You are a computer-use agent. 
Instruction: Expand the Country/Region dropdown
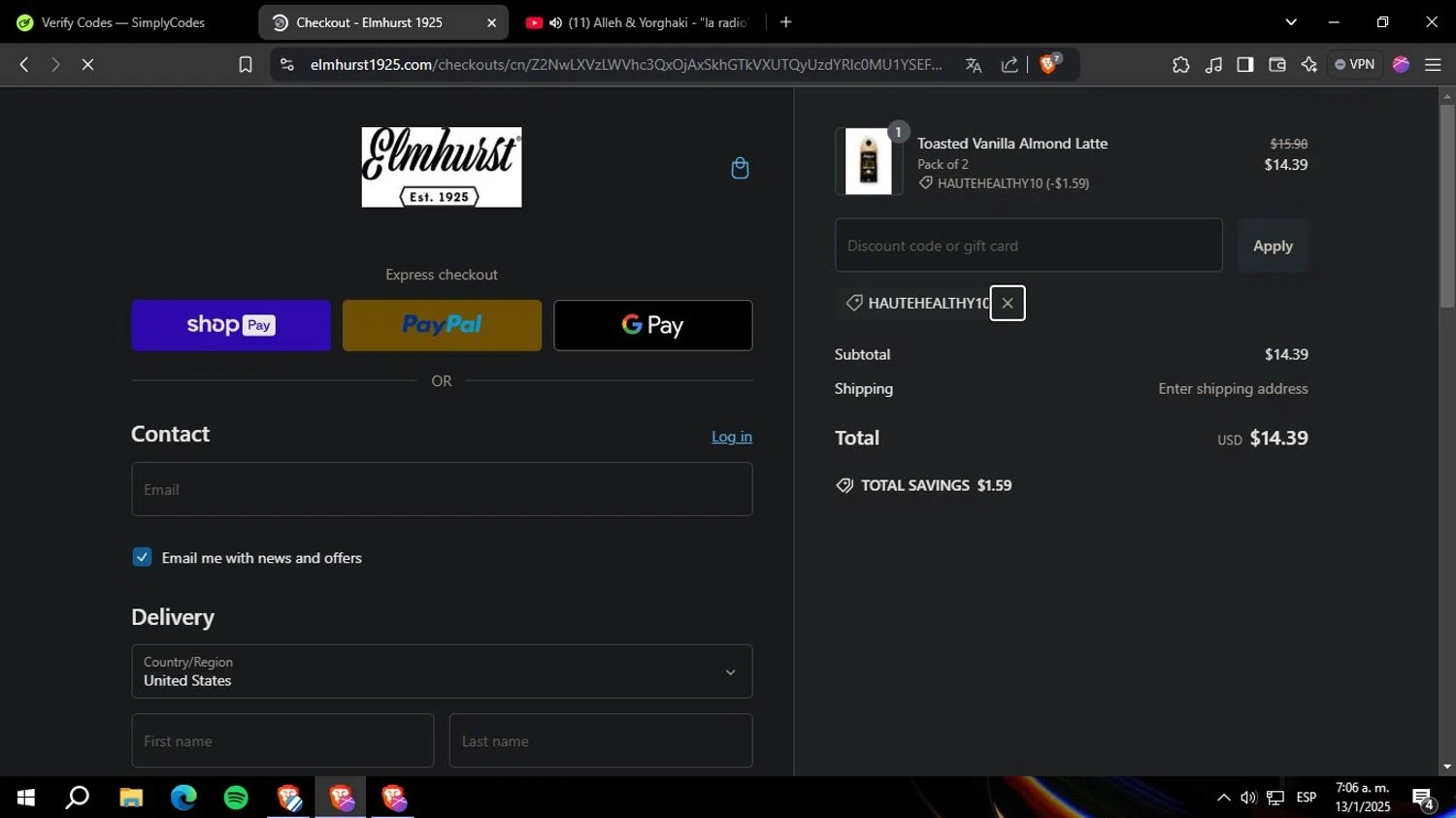tap(442, 671)
